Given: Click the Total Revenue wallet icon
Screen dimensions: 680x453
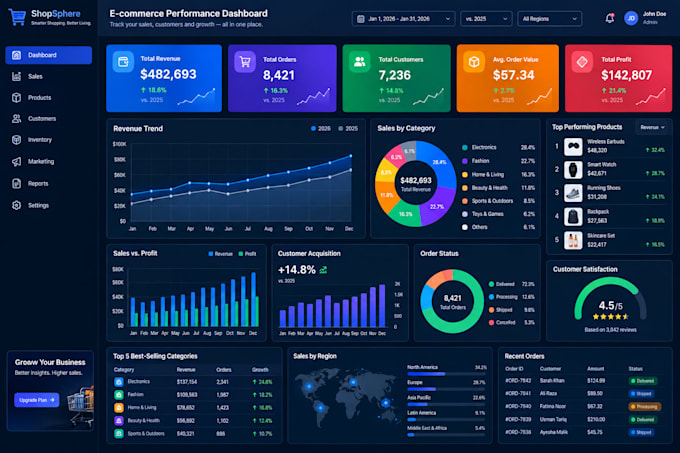Looking at the screenshot, I should (x=123, y=62).
